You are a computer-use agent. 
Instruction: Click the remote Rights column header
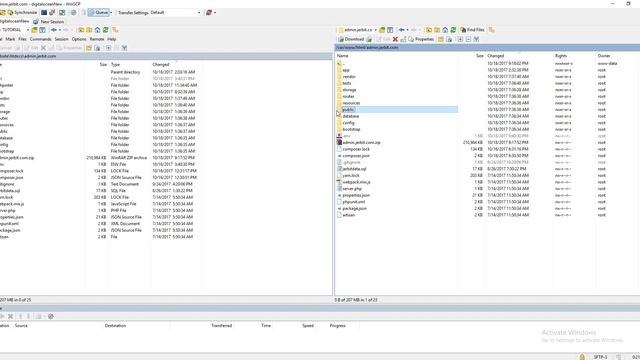click(x=561, y=56)
